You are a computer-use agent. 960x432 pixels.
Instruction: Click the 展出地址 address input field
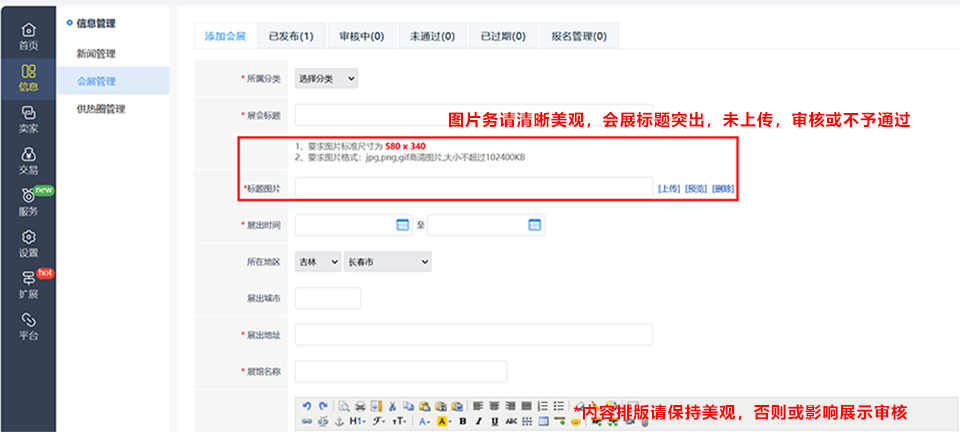point(474,334)
